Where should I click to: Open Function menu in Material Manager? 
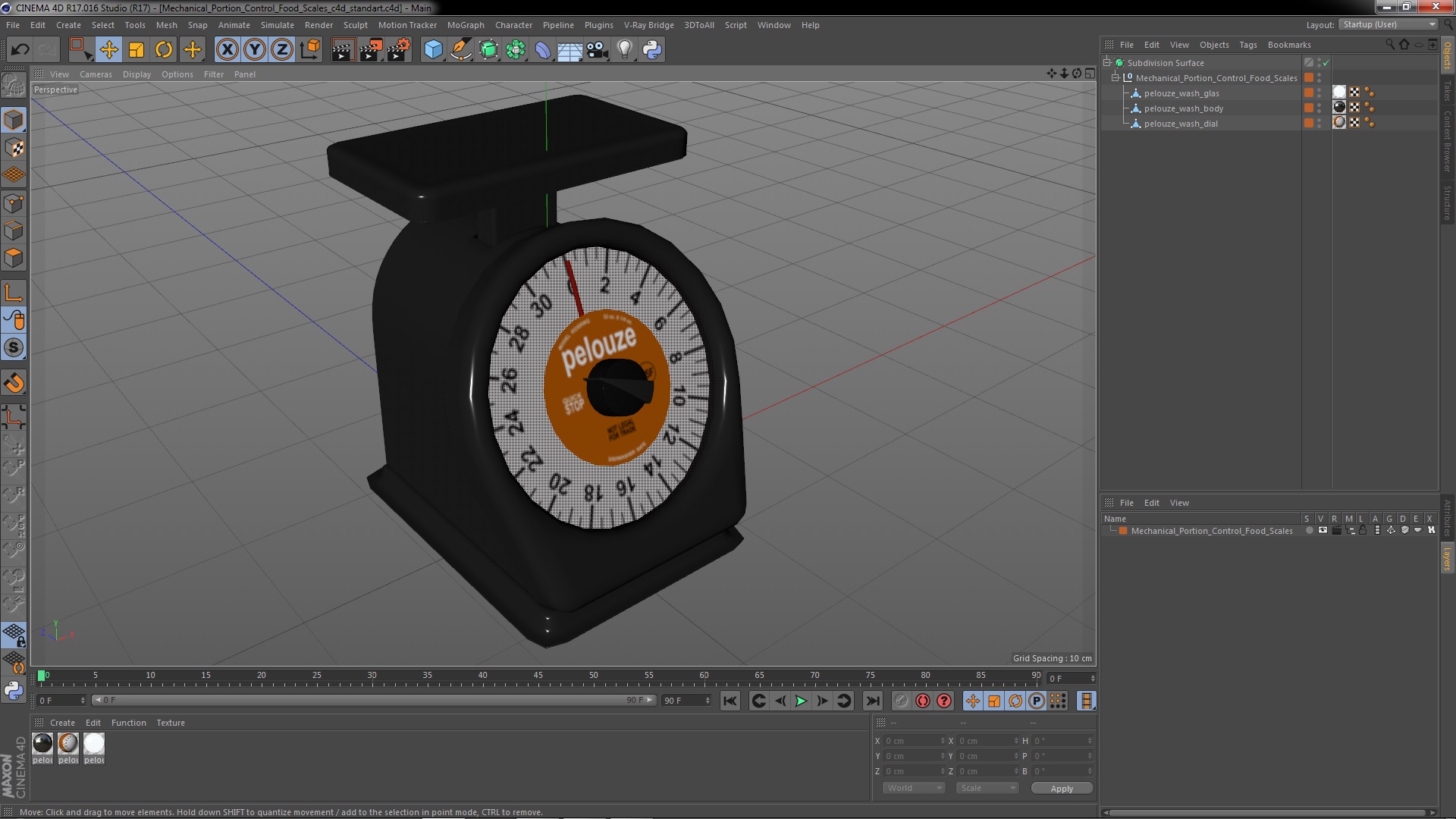pyautogui.click(x=128, y=723)
